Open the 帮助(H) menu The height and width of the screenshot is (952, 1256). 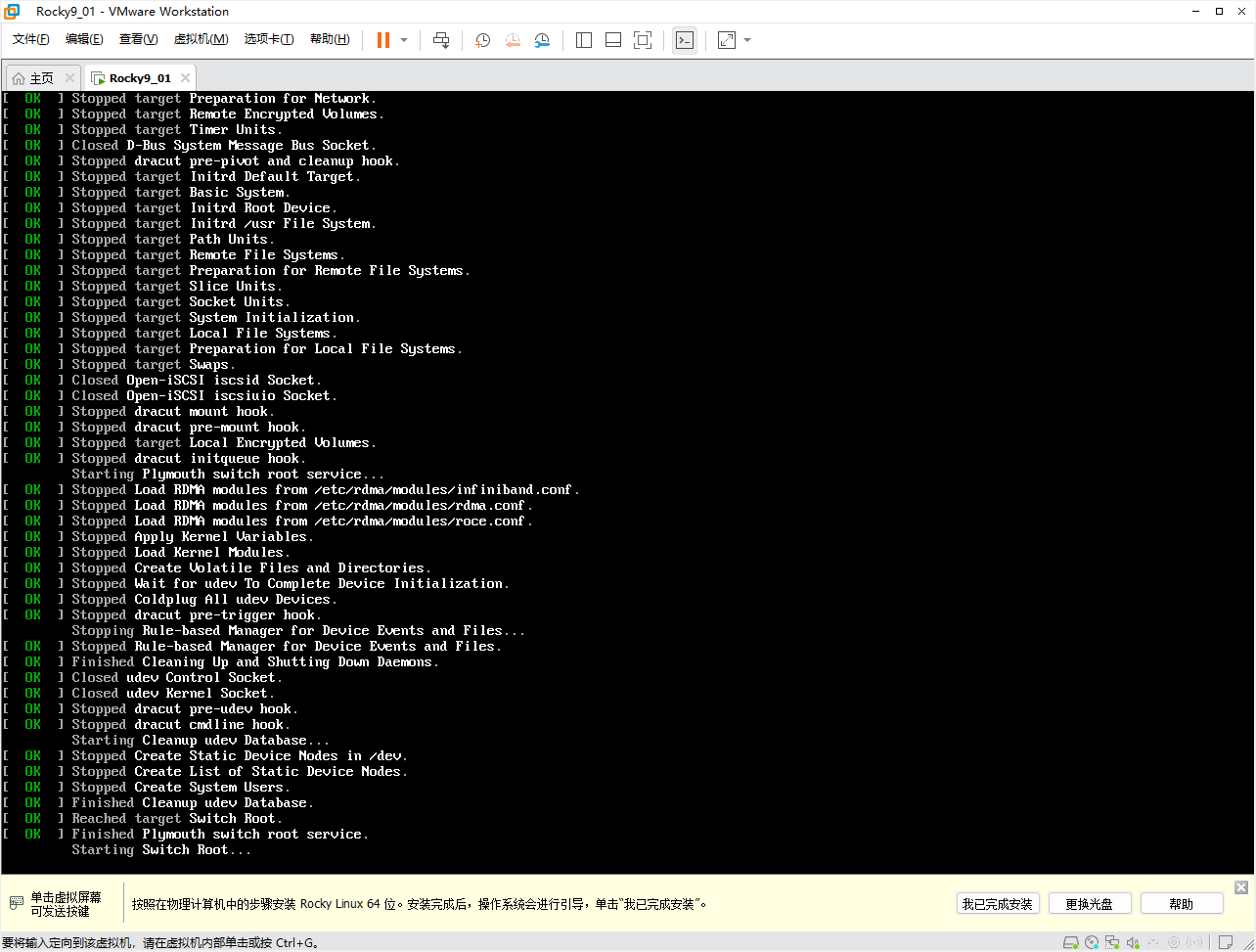(330, 39)
